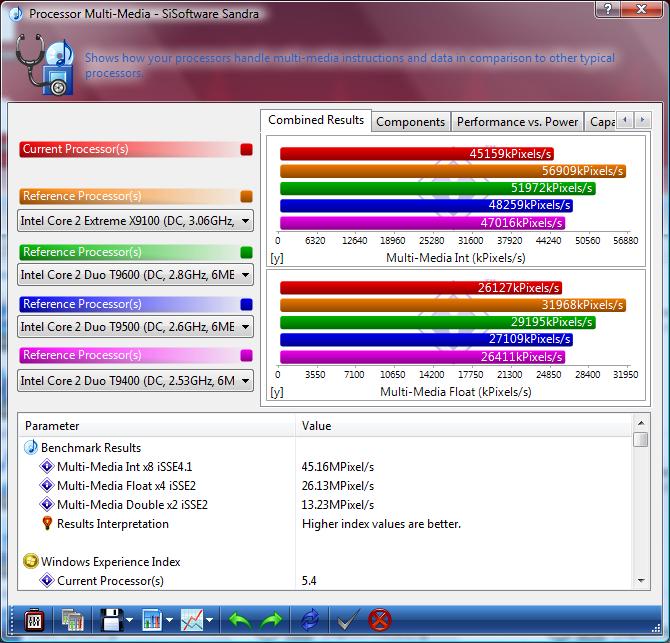Toggle the blue Reference Processor checkbox
The image size is (670, 643).
point(247,304)
